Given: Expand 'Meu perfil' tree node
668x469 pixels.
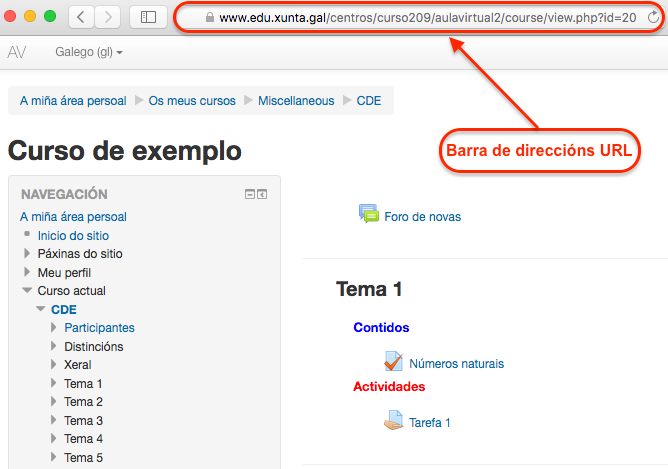Looking at the screenshot, I should pos(27,272).
